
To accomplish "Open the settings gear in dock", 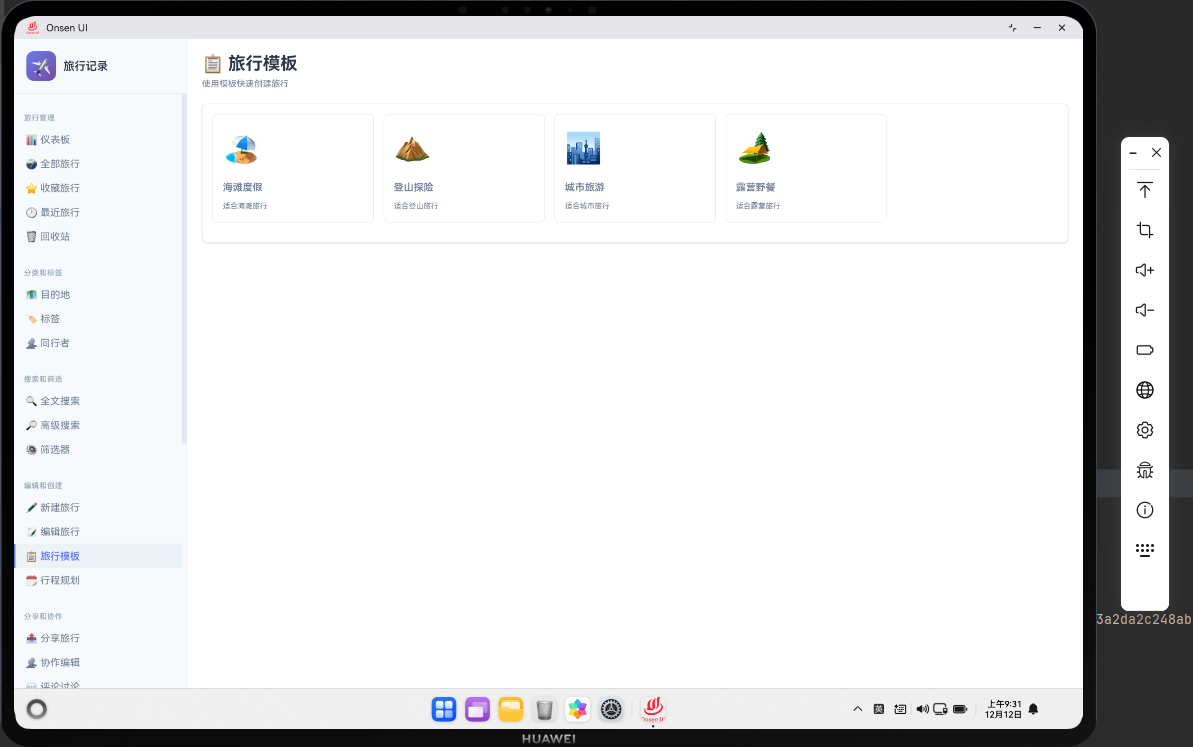I will tap(611, 709).
